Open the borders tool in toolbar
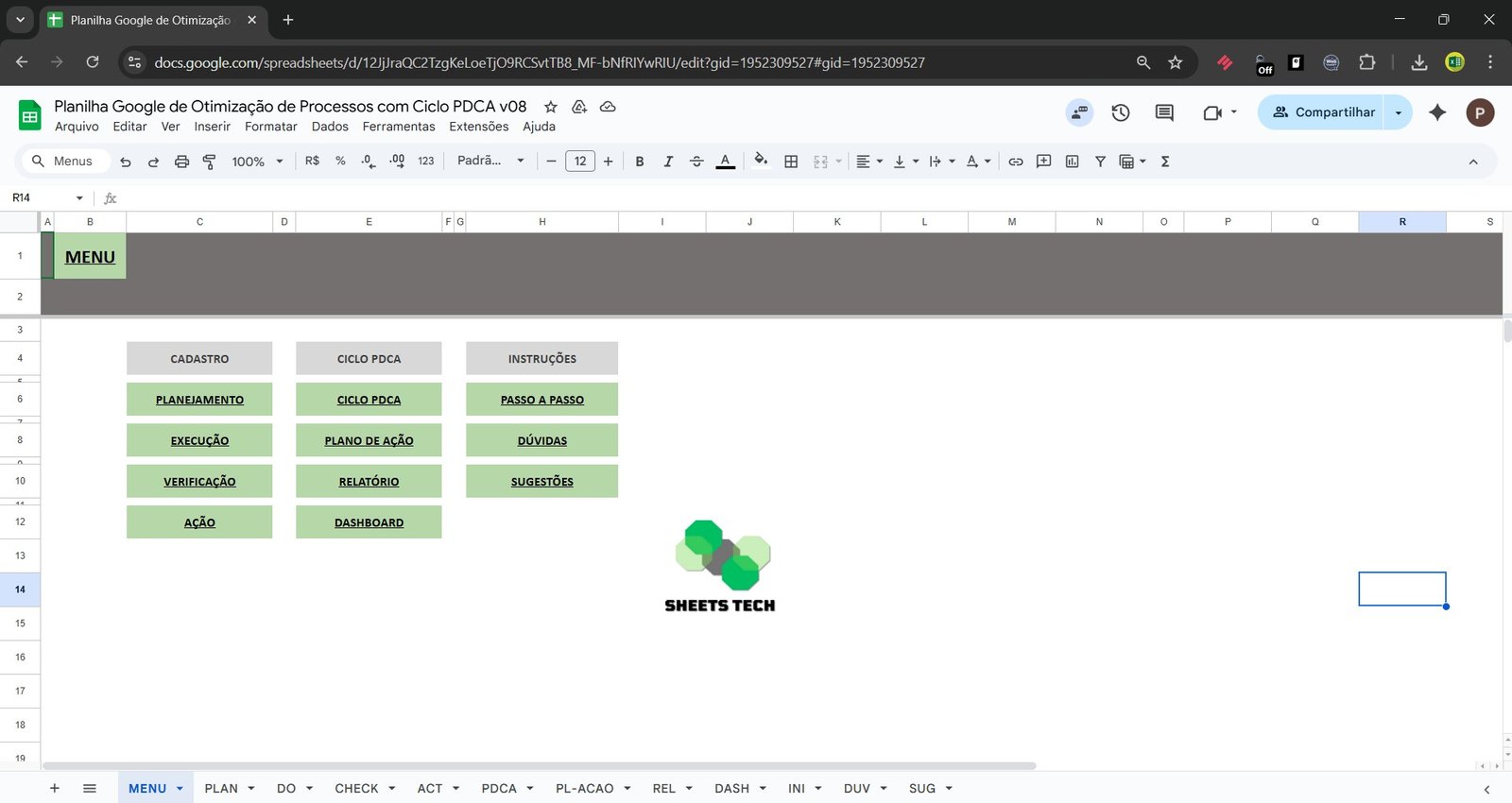The width and height of the screenshot is (1512, 803). point(791,162)
